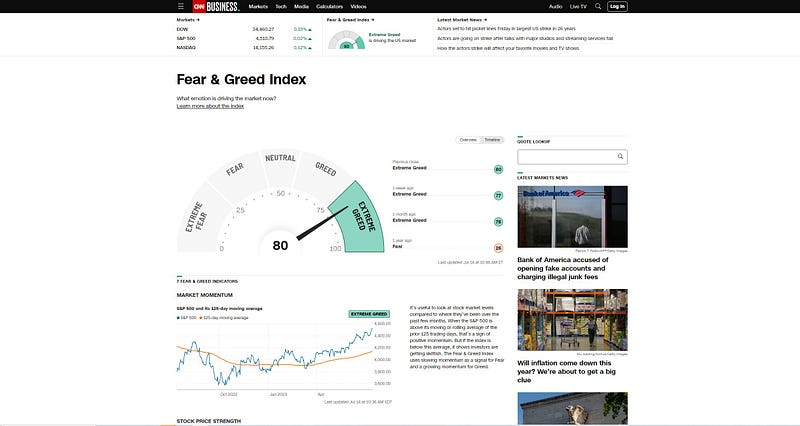Open 'Learn more about the index' link

point(210,106)
